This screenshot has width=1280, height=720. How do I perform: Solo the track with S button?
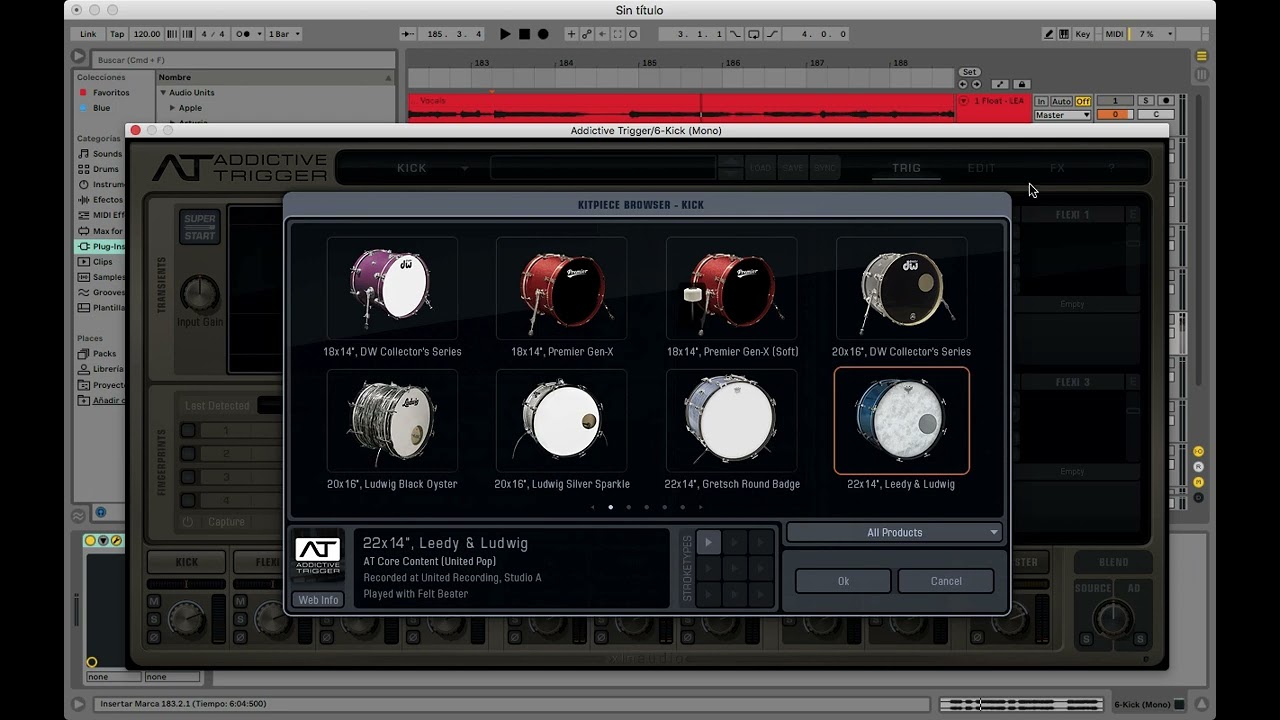pyautogui.click(x=1147, y=101)
